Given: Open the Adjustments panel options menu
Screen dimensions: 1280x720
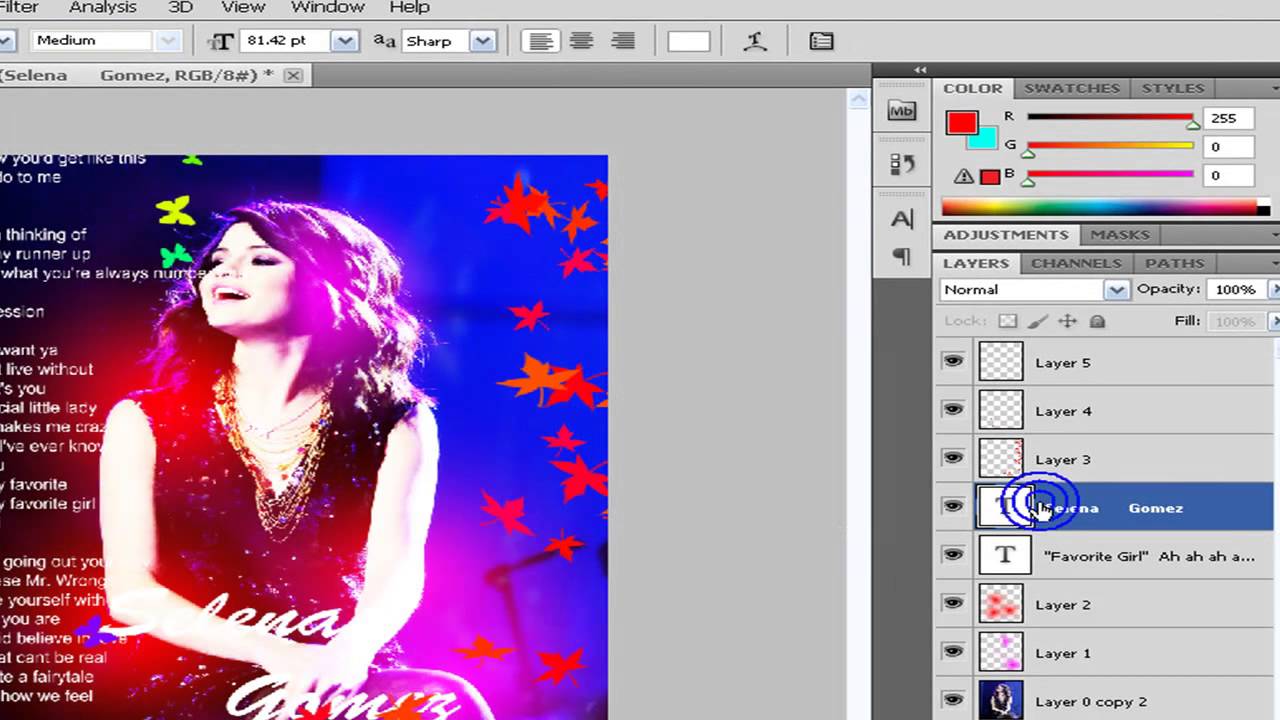Looking at the screenshot, I should 1275,234.
